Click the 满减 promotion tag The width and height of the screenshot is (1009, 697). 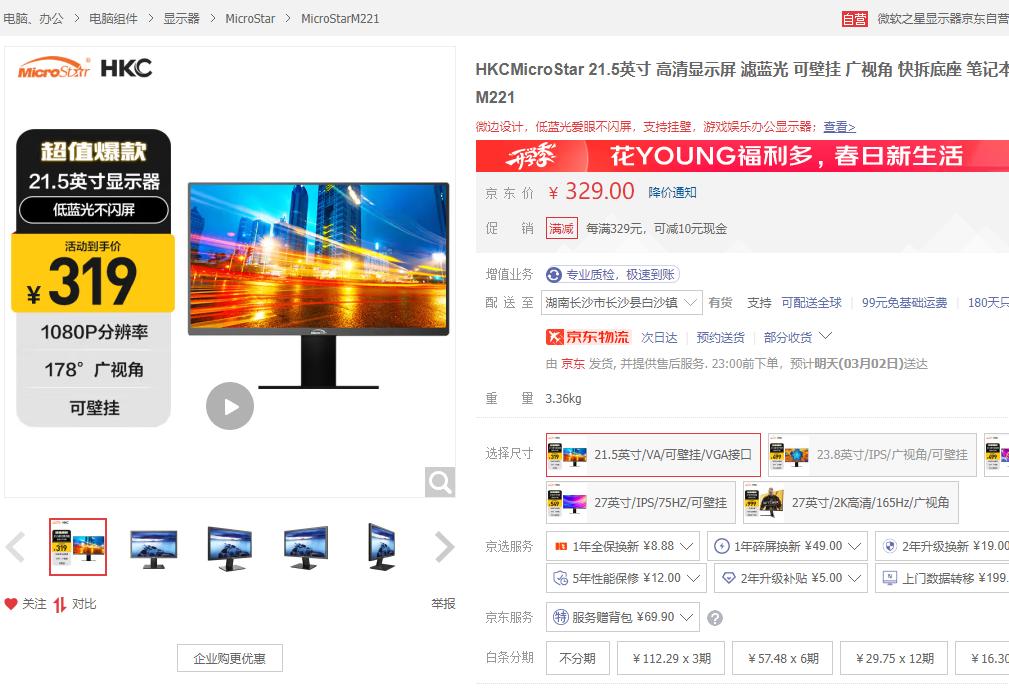[x=561, y=228]
